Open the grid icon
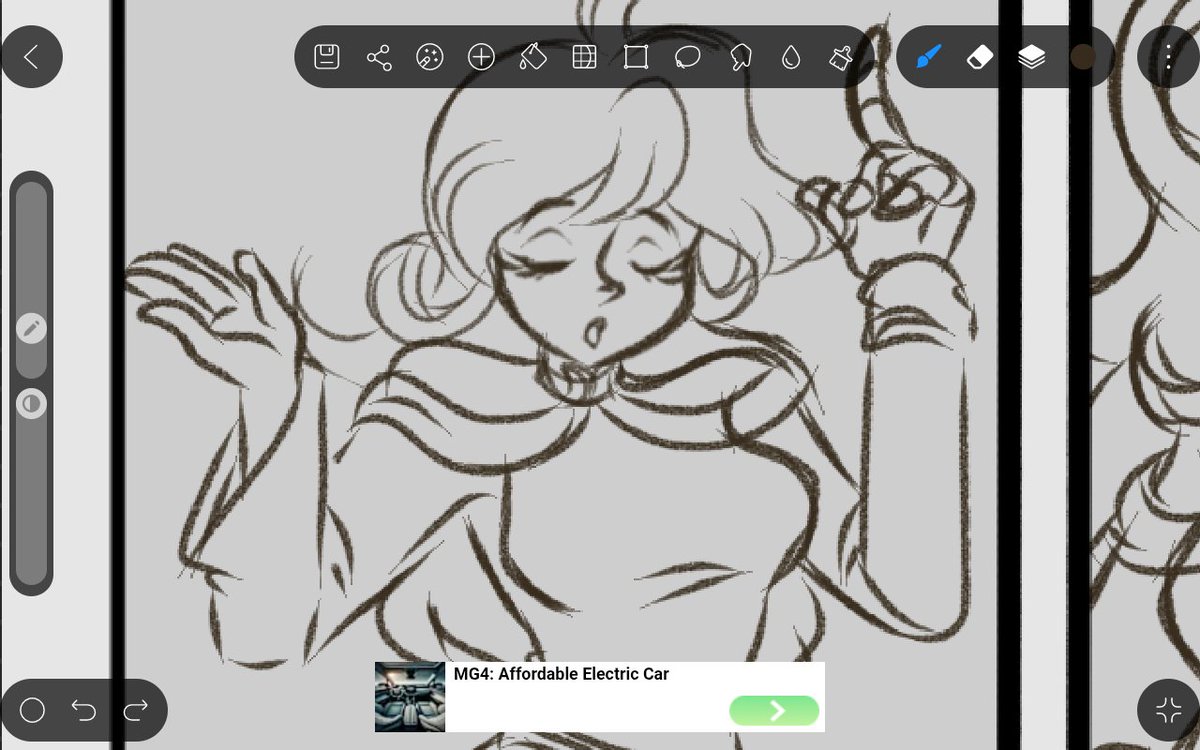The image size is (1200, 750). click(584, 57)
